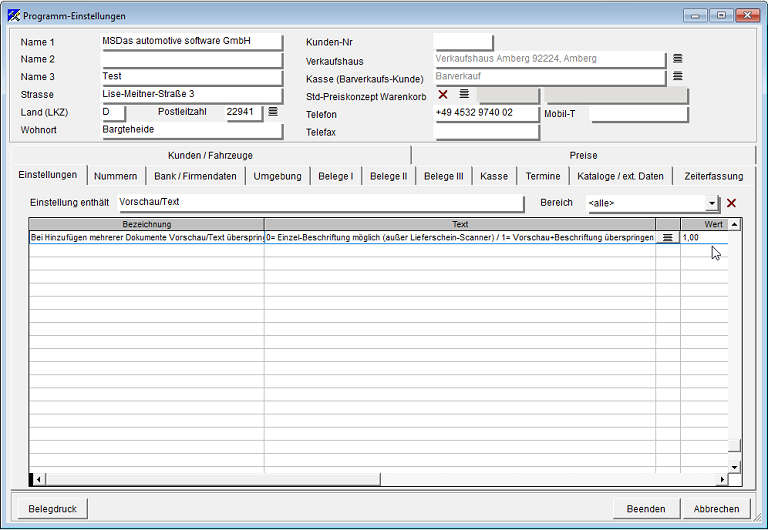This screenshot has height=530, width=768.
Task: Clear the Bereich filter with red X
Action: (731, 203)
